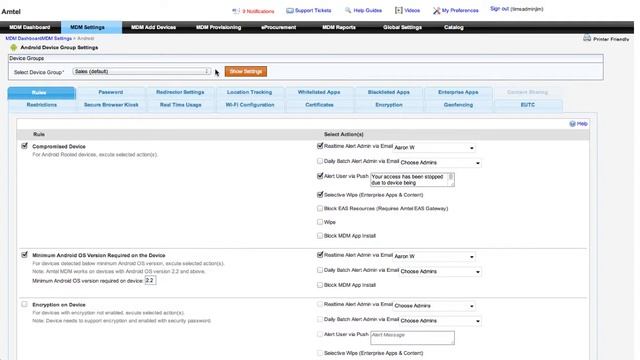Click the MDM Dashboard breadcrumb link

coord(23,38)
